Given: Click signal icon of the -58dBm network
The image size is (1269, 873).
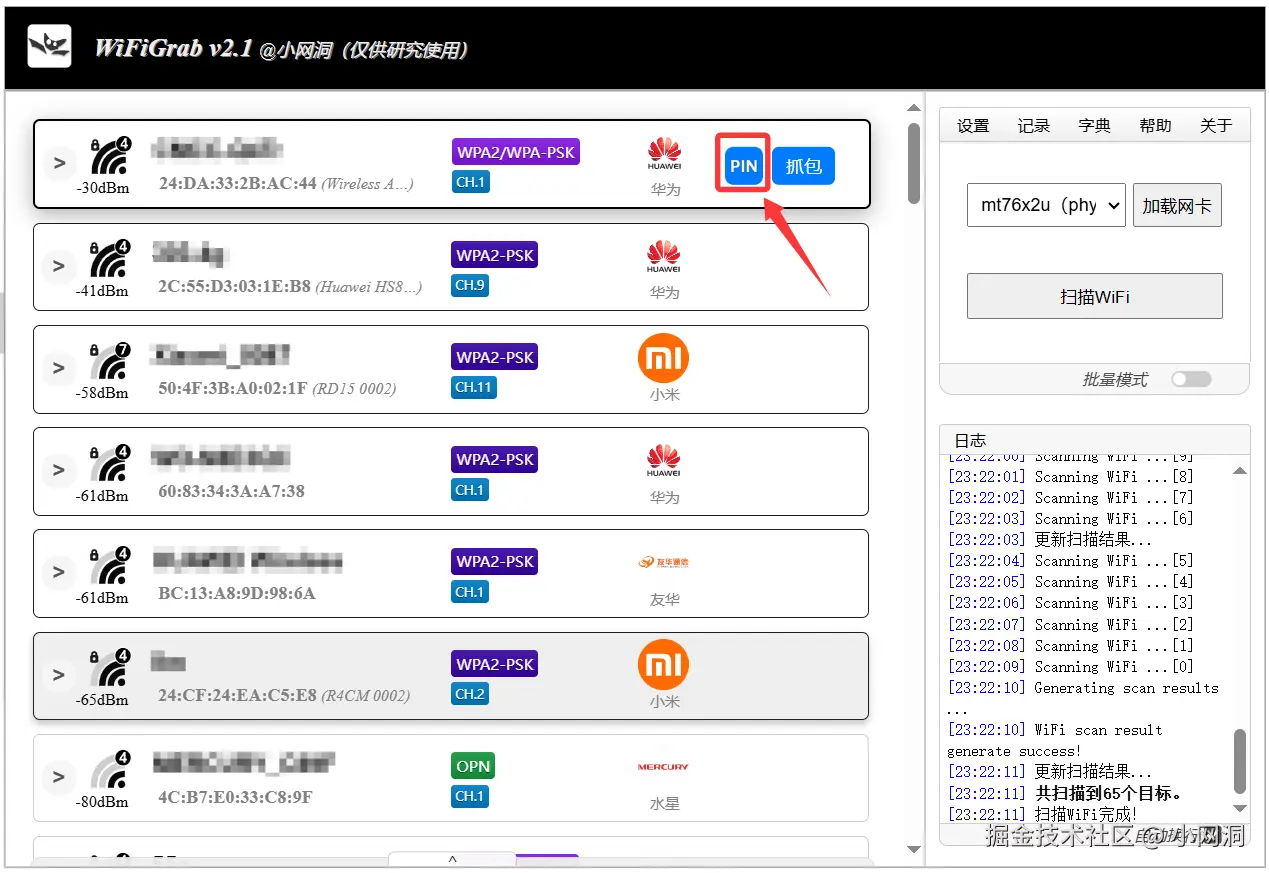Looking at the screenshot, I should [110, 362].
